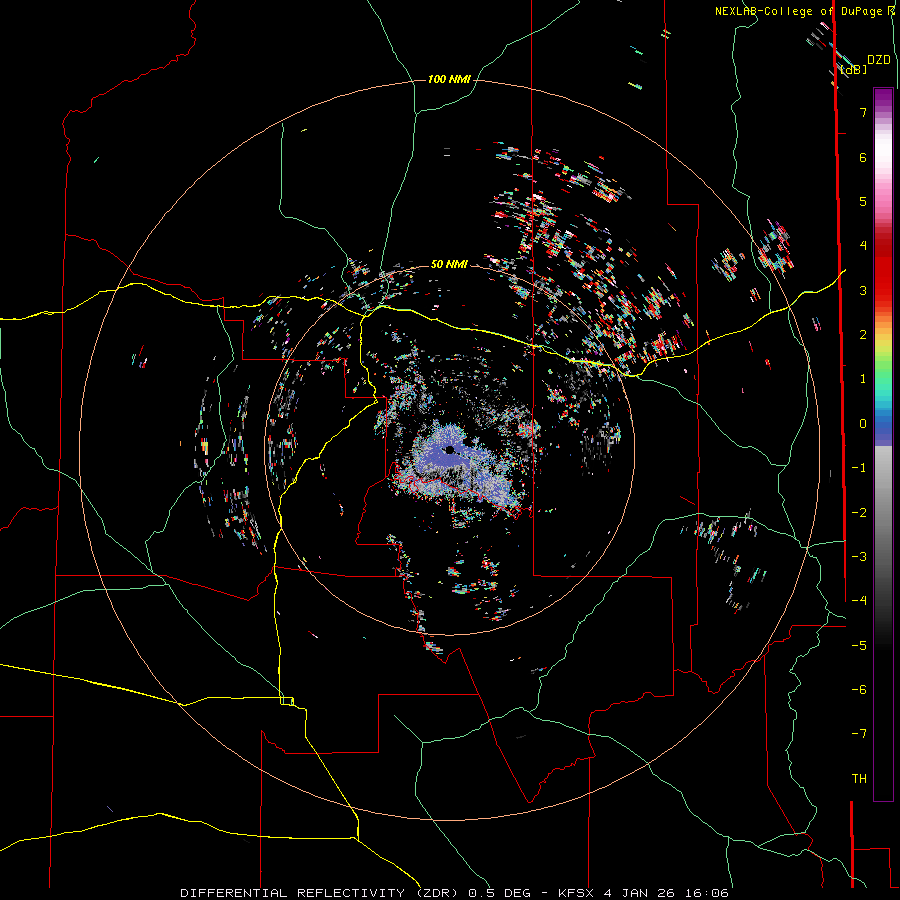Click the 1 dB legend tick label
The image size is (900, 900).
[x=863, y=379]
